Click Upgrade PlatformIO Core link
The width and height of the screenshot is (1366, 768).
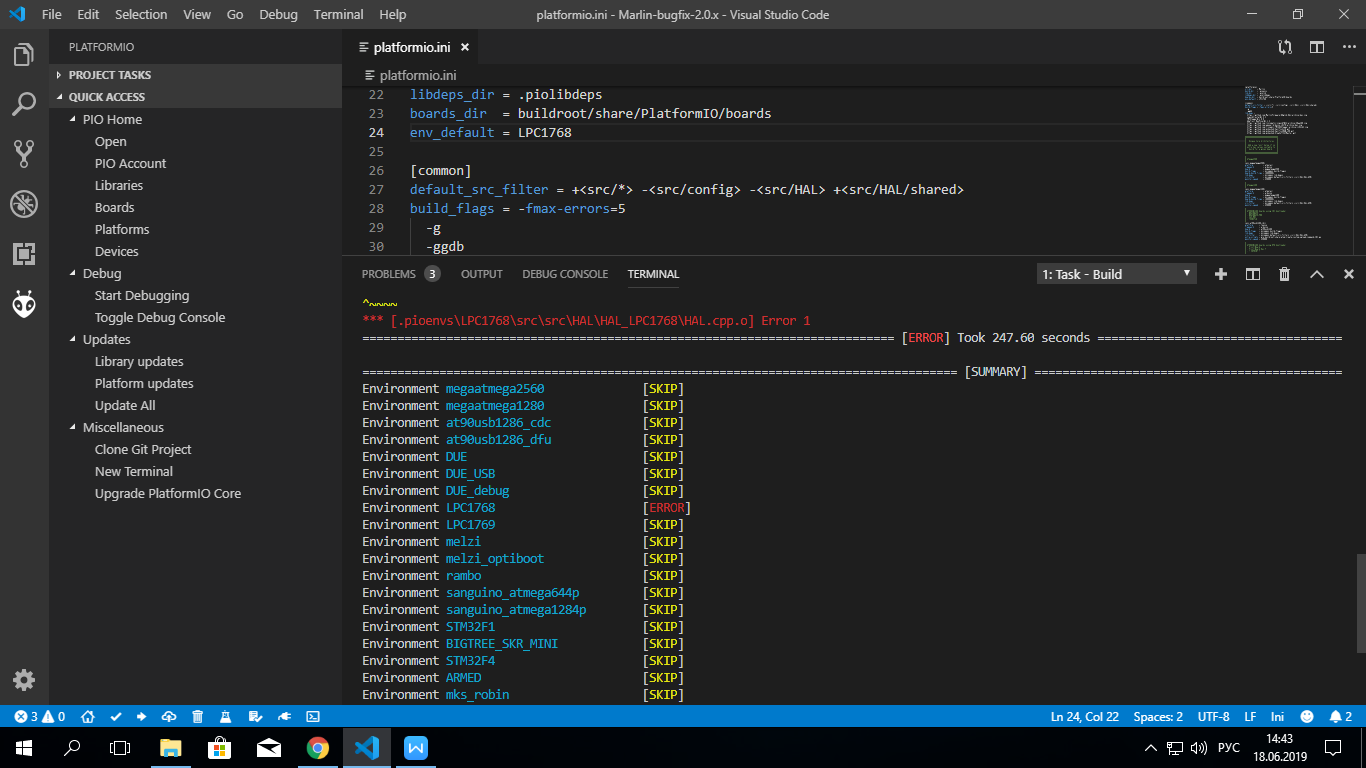coord(168,493)
